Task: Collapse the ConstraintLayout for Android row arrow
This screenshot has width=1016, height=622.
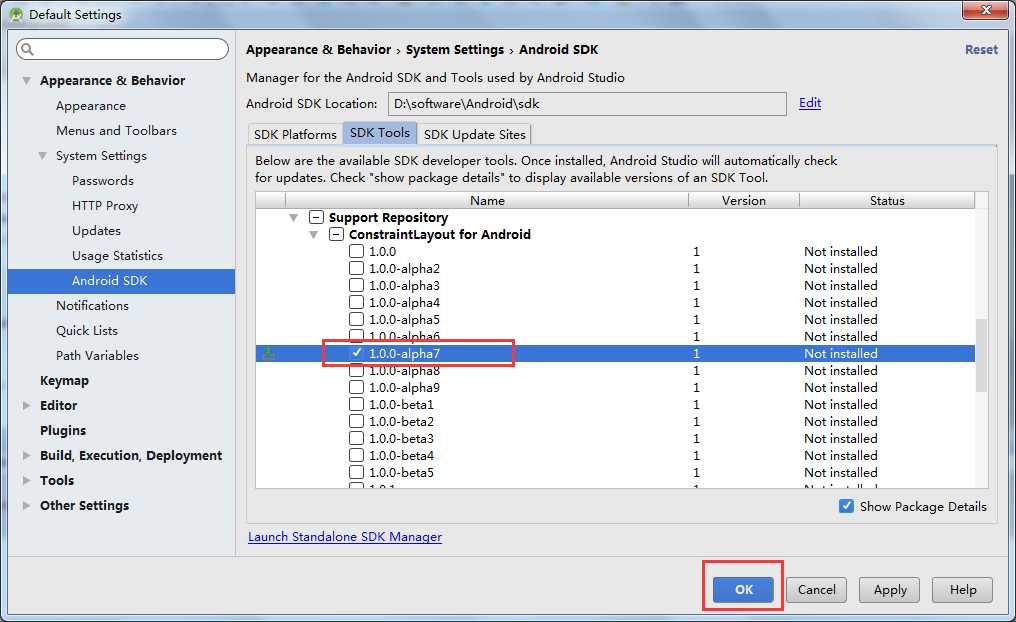Action: tap(314, 235)
